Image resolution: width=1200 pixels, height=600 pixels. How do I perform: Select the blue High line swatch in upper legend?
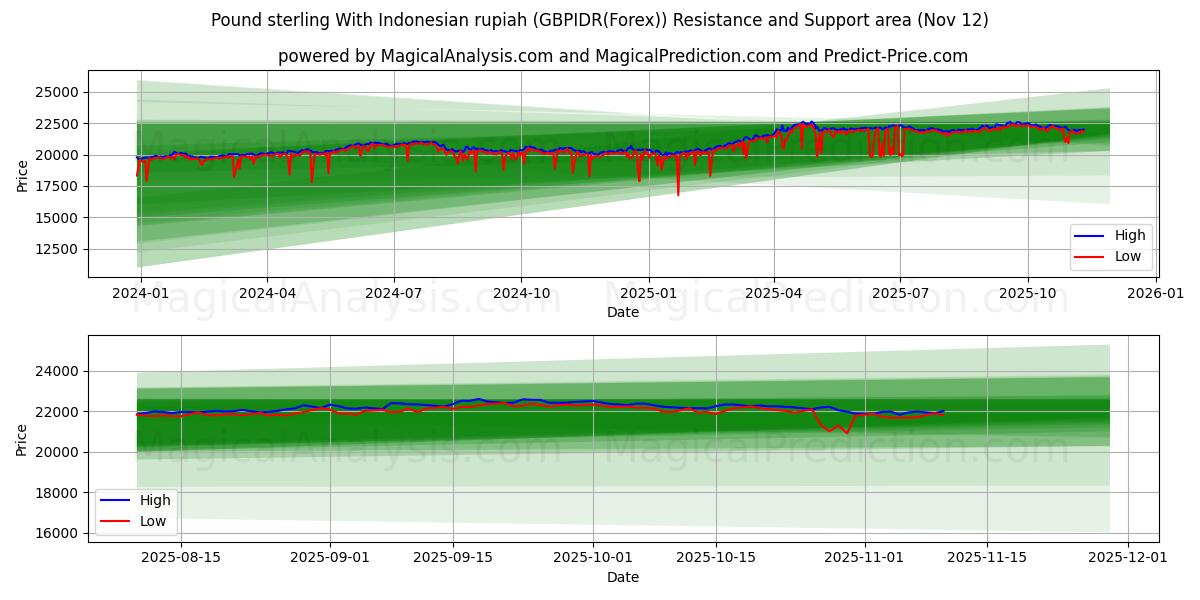tap(1090, 236)
